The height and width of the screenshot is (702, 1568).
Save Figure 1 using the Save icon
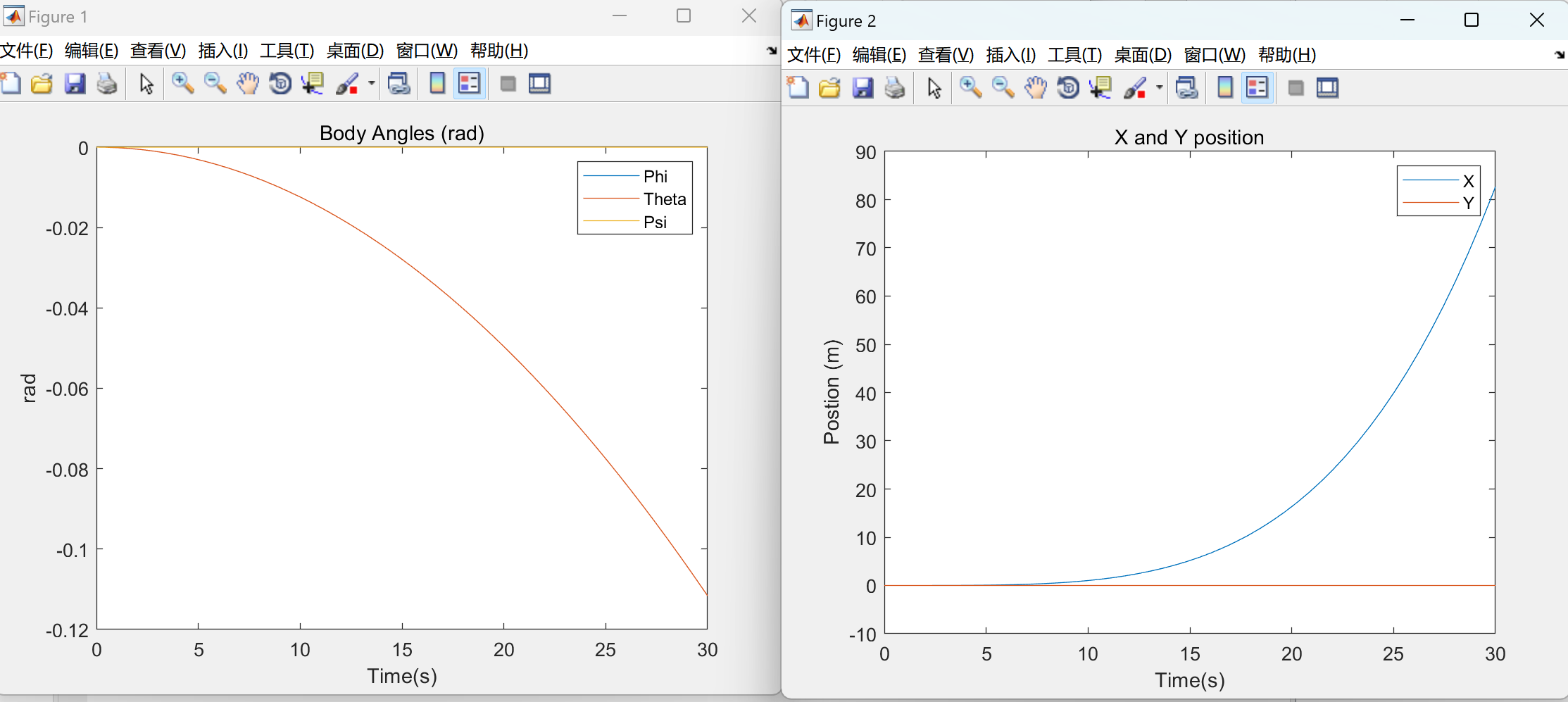[x=75, y=83]
